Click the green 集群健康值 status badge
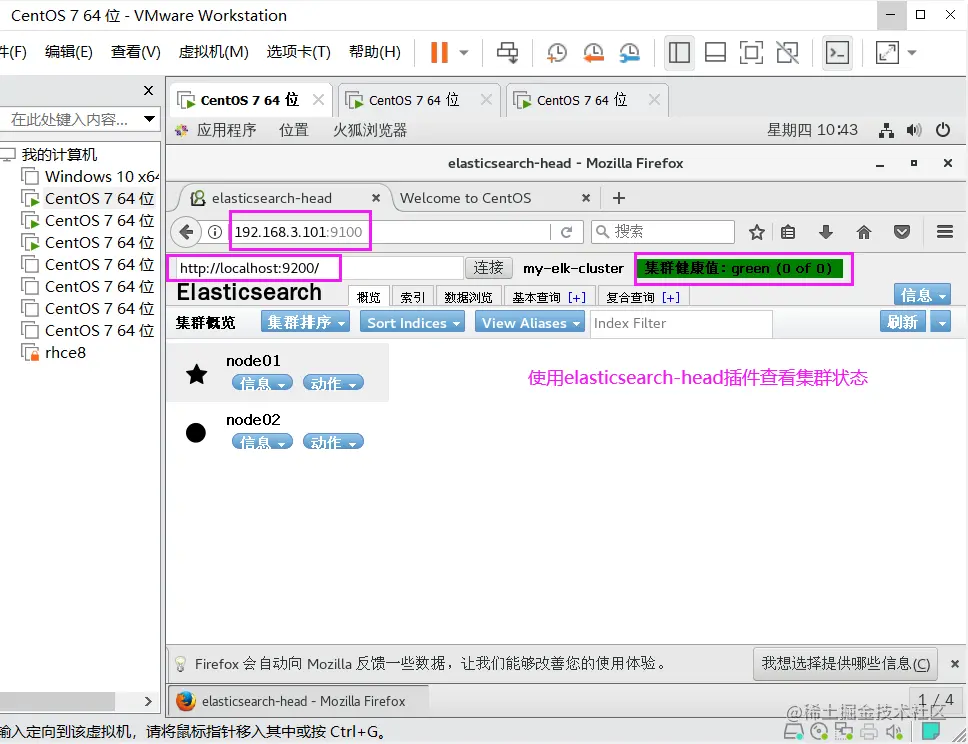Viewport: 968px width, 744px height. coord(739,269)
